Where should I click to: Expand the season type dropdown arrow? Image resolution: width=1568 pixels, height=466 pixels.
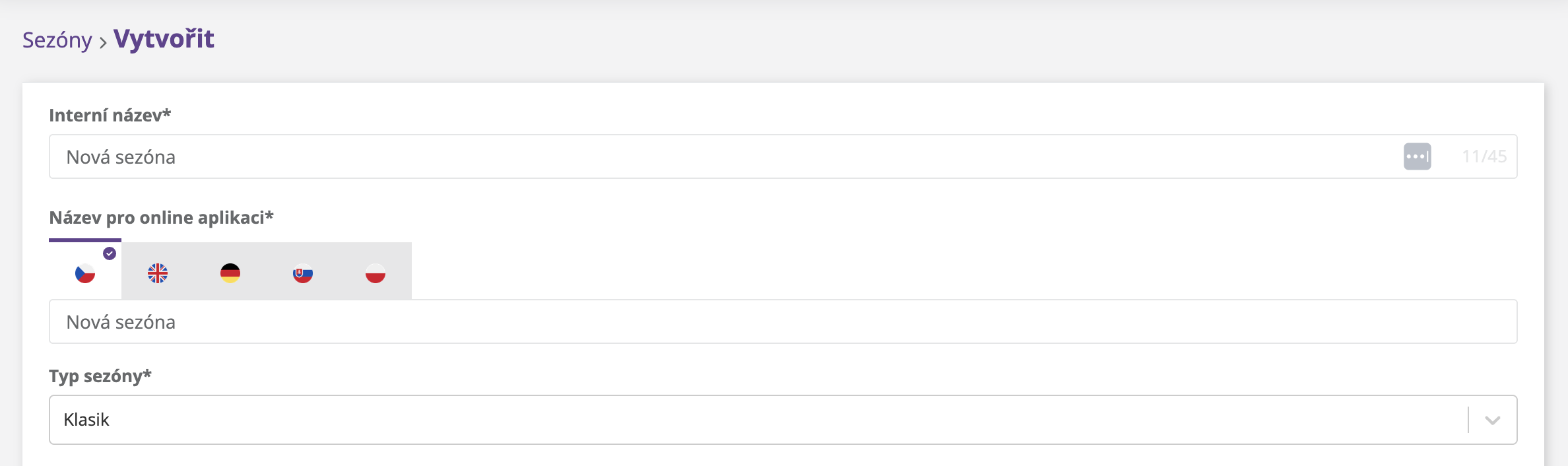[x=1493, y=420]
